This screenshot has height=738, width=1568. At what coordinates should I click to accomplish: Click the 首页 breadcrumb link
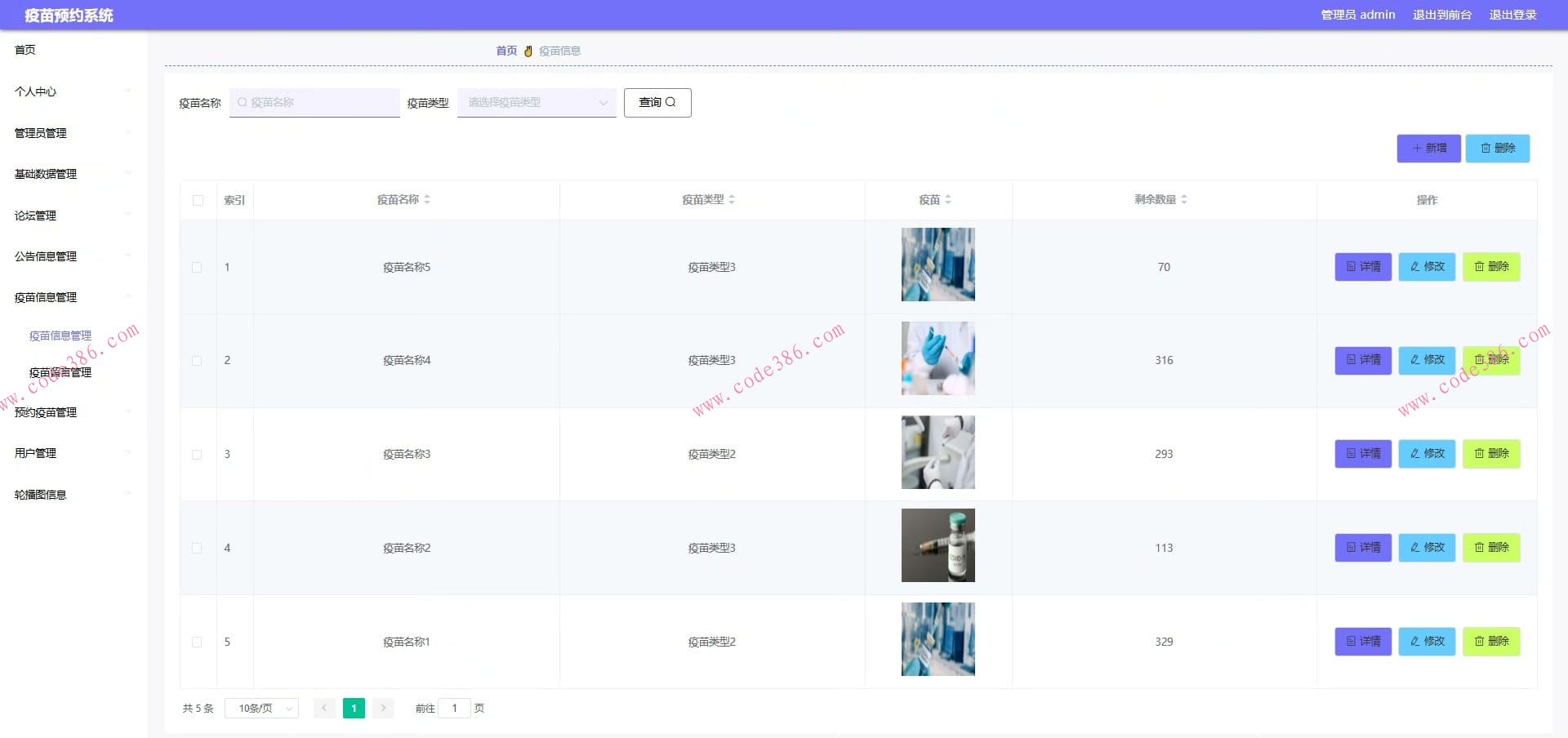[x=506, y=51]
